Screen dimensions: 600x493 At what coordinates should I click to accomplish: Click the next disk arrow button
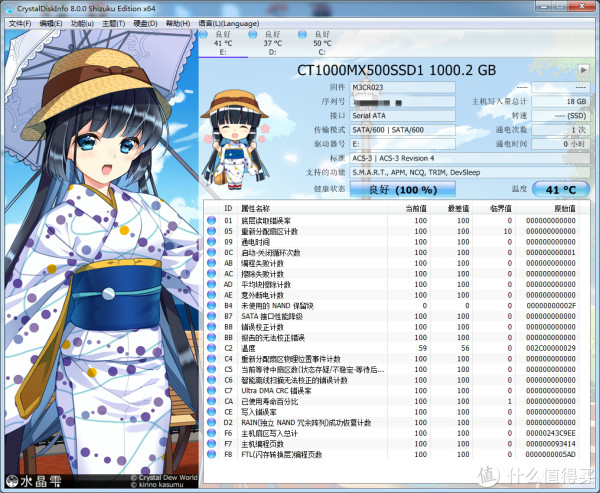point(583,70)
